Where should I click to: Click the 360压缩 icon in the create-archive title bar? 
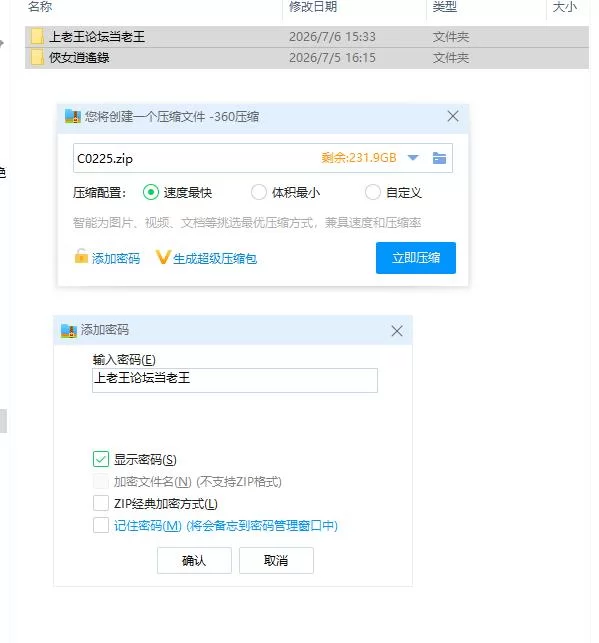[73, 116]
